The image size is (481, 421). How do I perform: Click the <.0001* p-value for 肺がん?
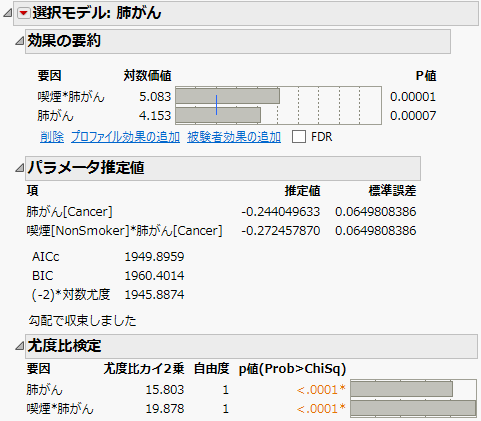(x=321, y=390)
